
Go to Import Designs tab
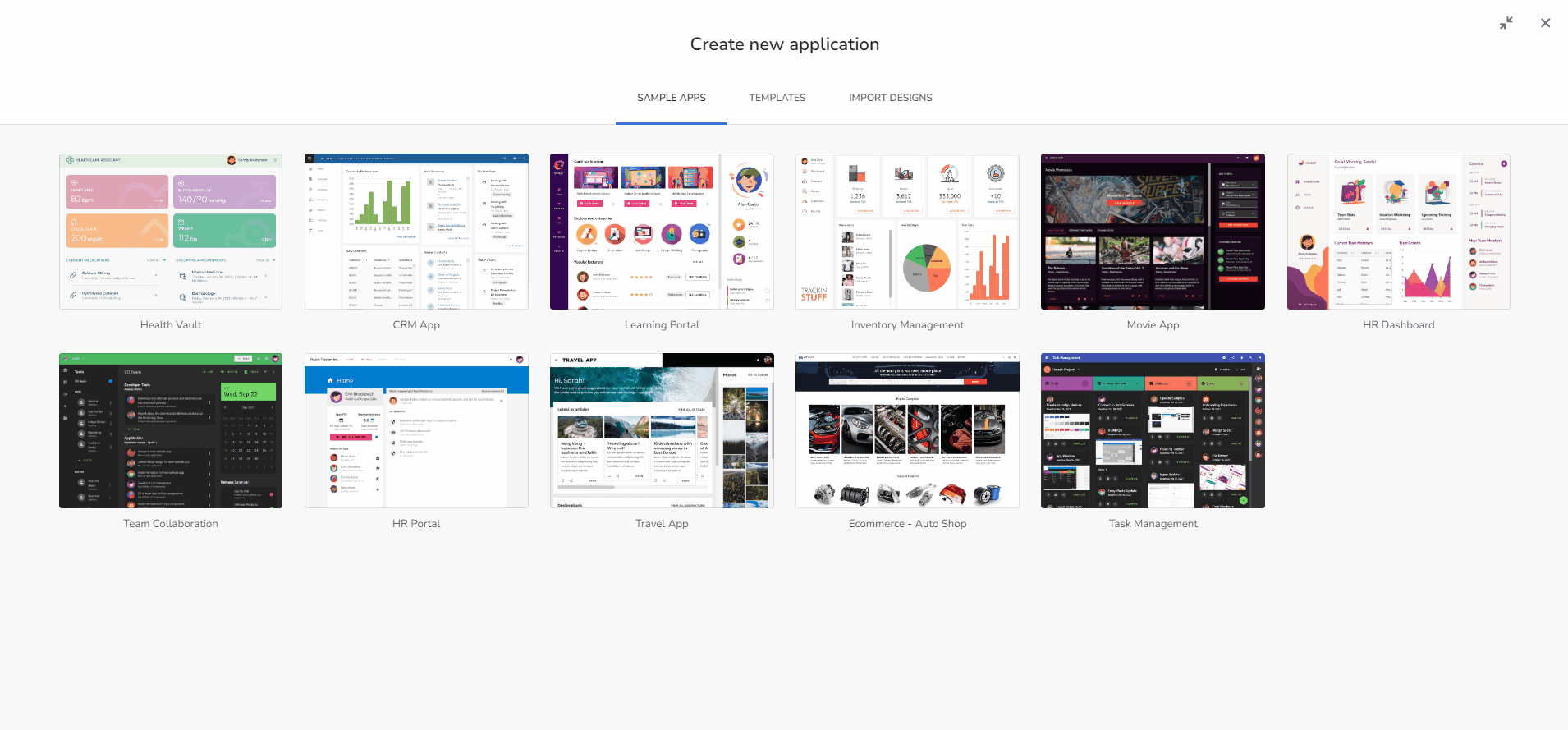[x=890, y=98]
